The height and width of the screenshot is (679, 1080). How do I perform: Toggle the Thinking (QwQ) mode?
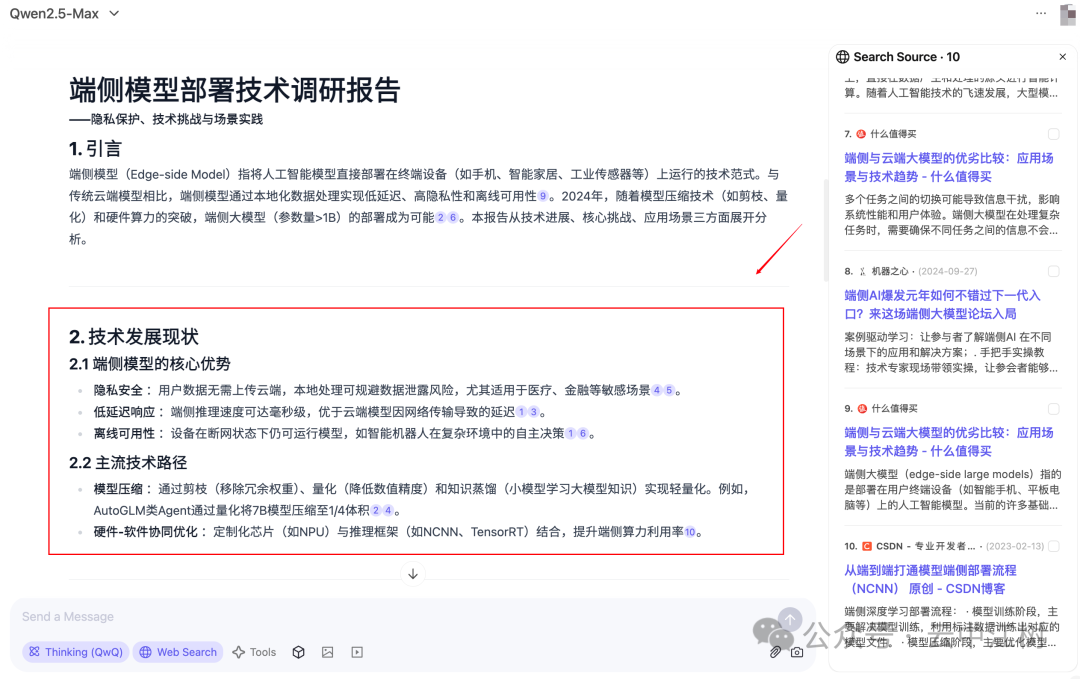coord(76,651)
